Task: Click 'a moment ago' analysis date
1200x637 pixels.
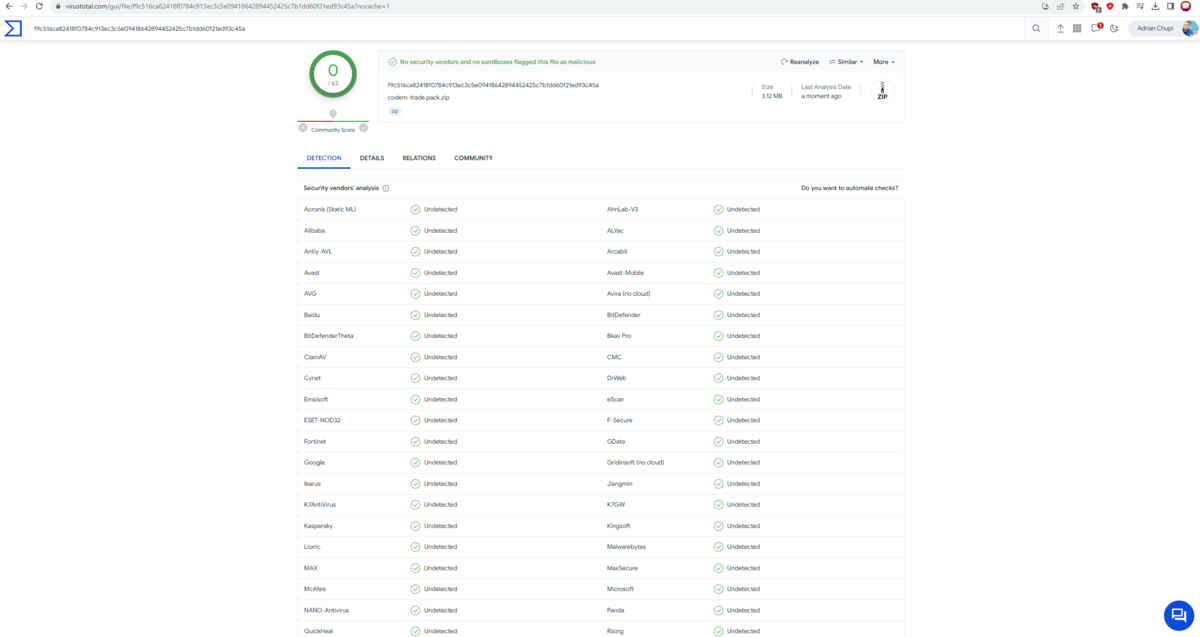Action: 821,96
